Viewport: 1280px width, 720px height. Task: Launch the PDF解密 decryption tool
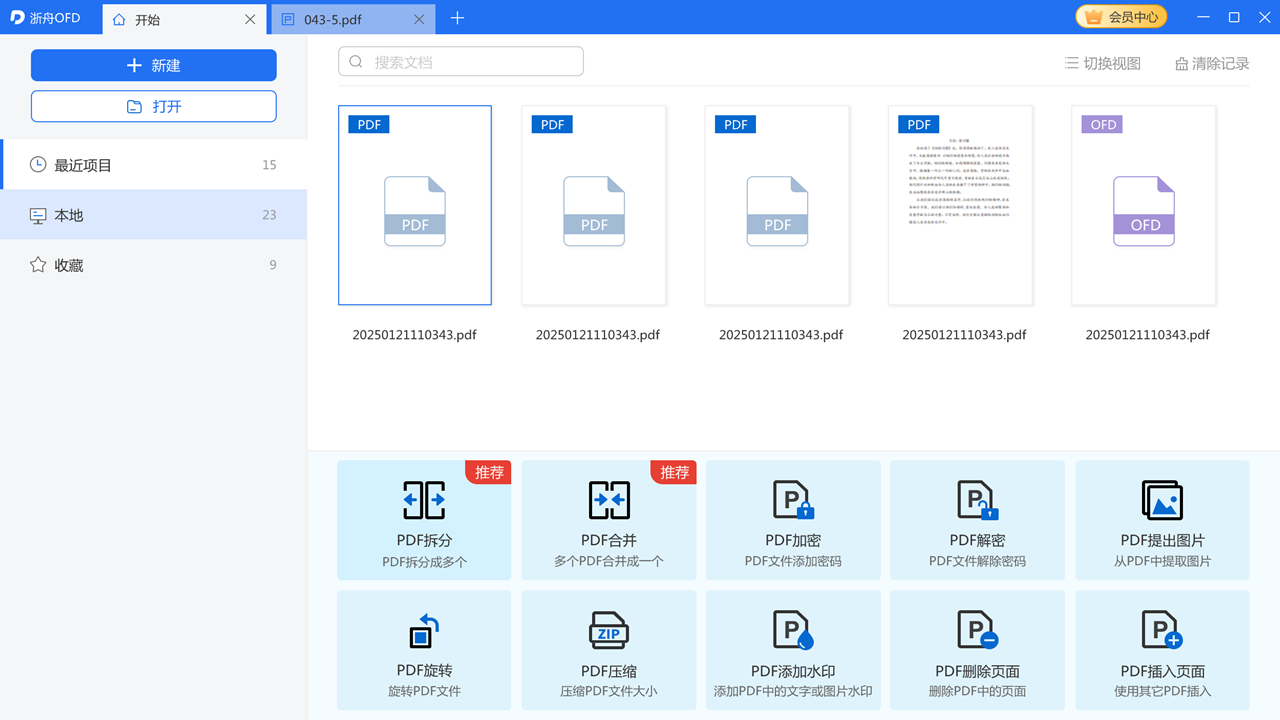click(x=977, y=520)
